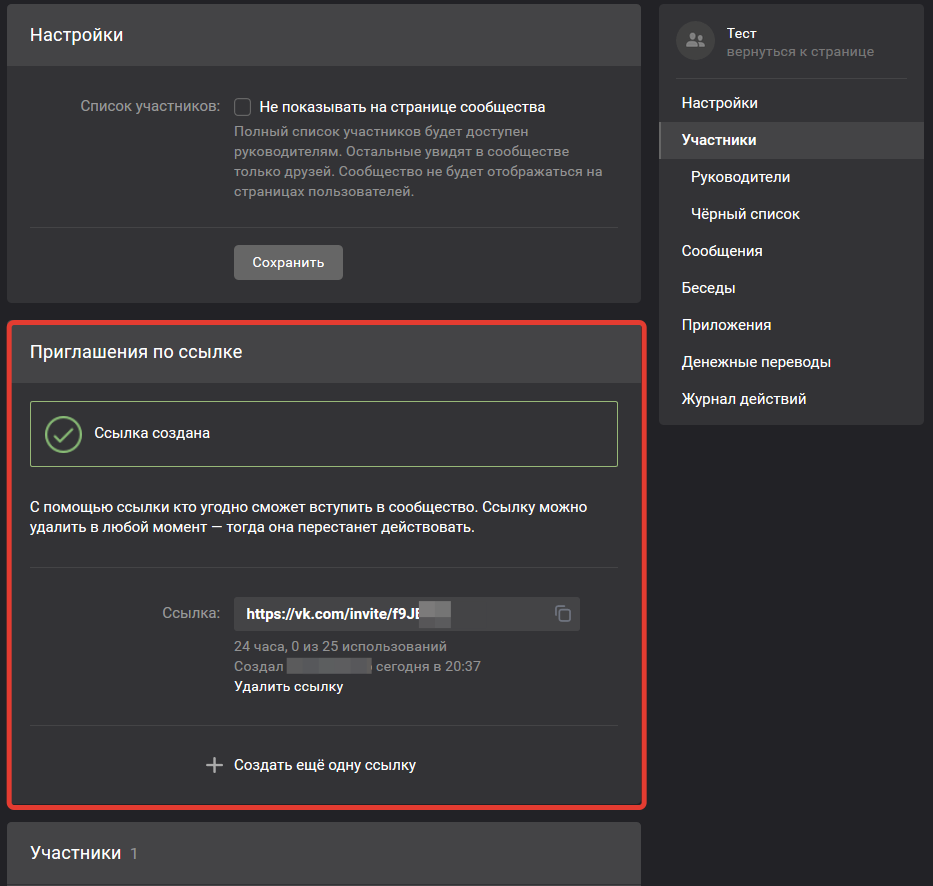Open Приложения section
This screenshot has height=886, width=933.
click(x=726, y=325)
